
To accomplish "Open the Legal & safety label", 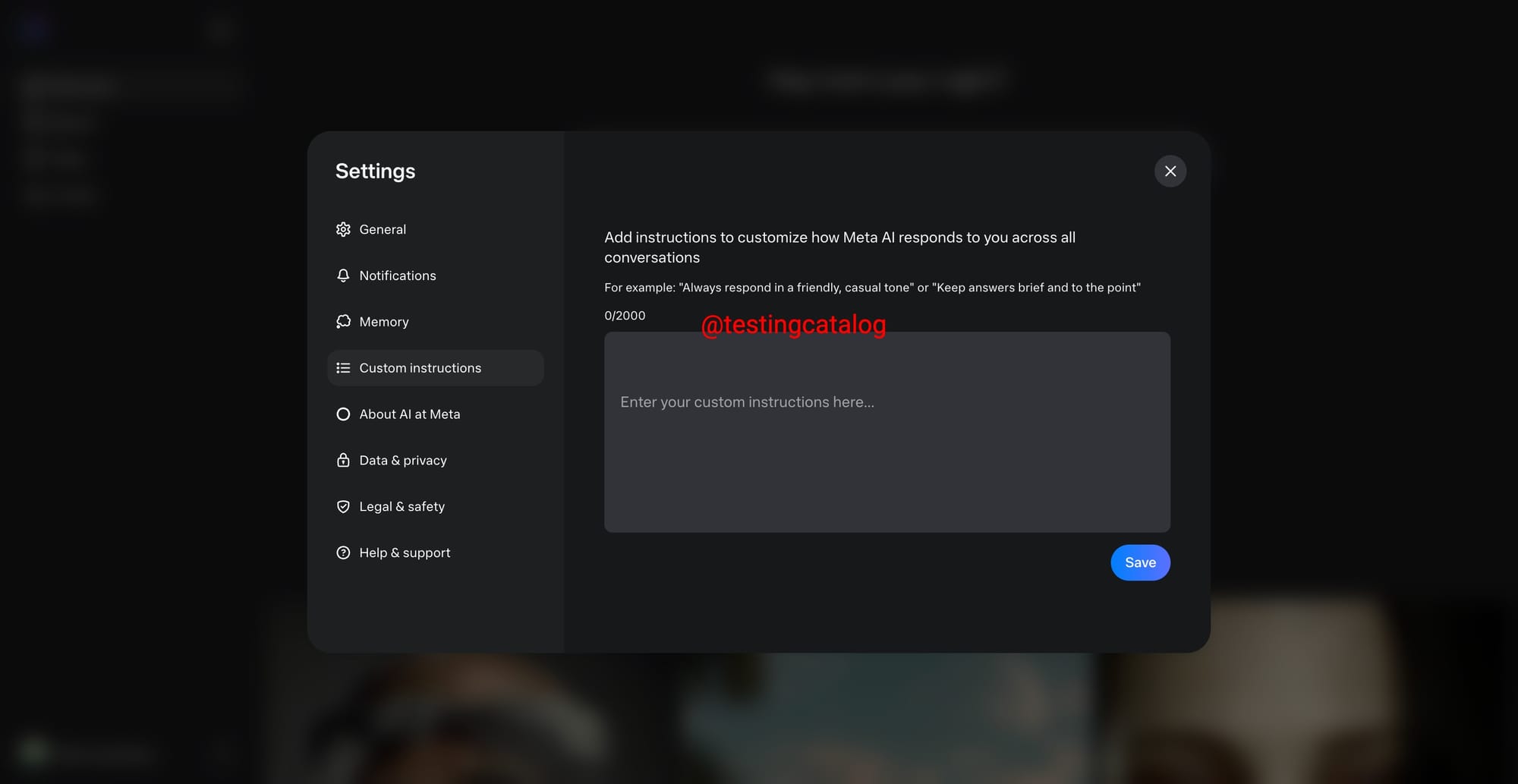I will pos(402,507).
